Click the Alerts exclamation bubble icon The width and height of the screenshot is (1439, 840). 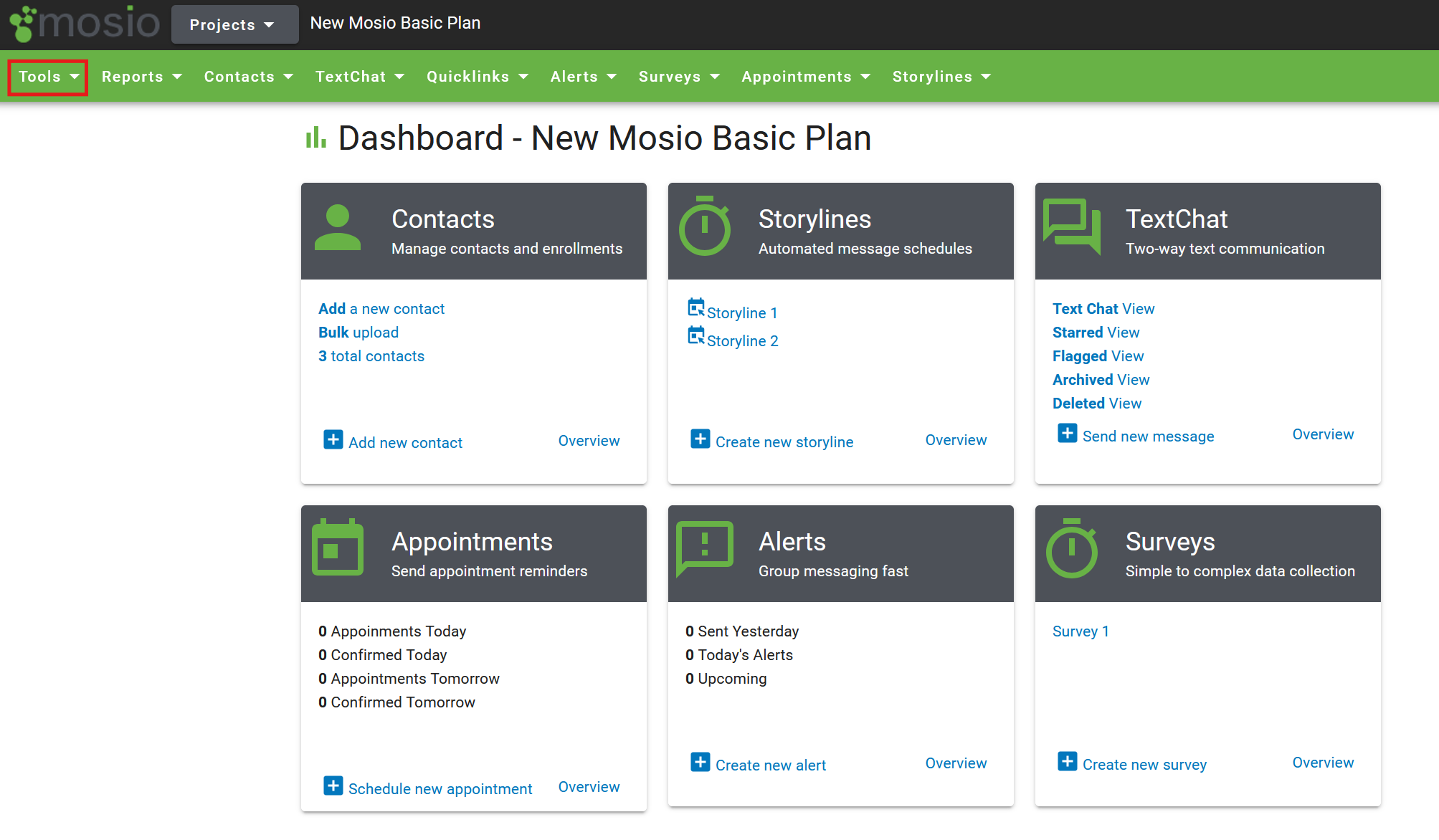point(705,548)
